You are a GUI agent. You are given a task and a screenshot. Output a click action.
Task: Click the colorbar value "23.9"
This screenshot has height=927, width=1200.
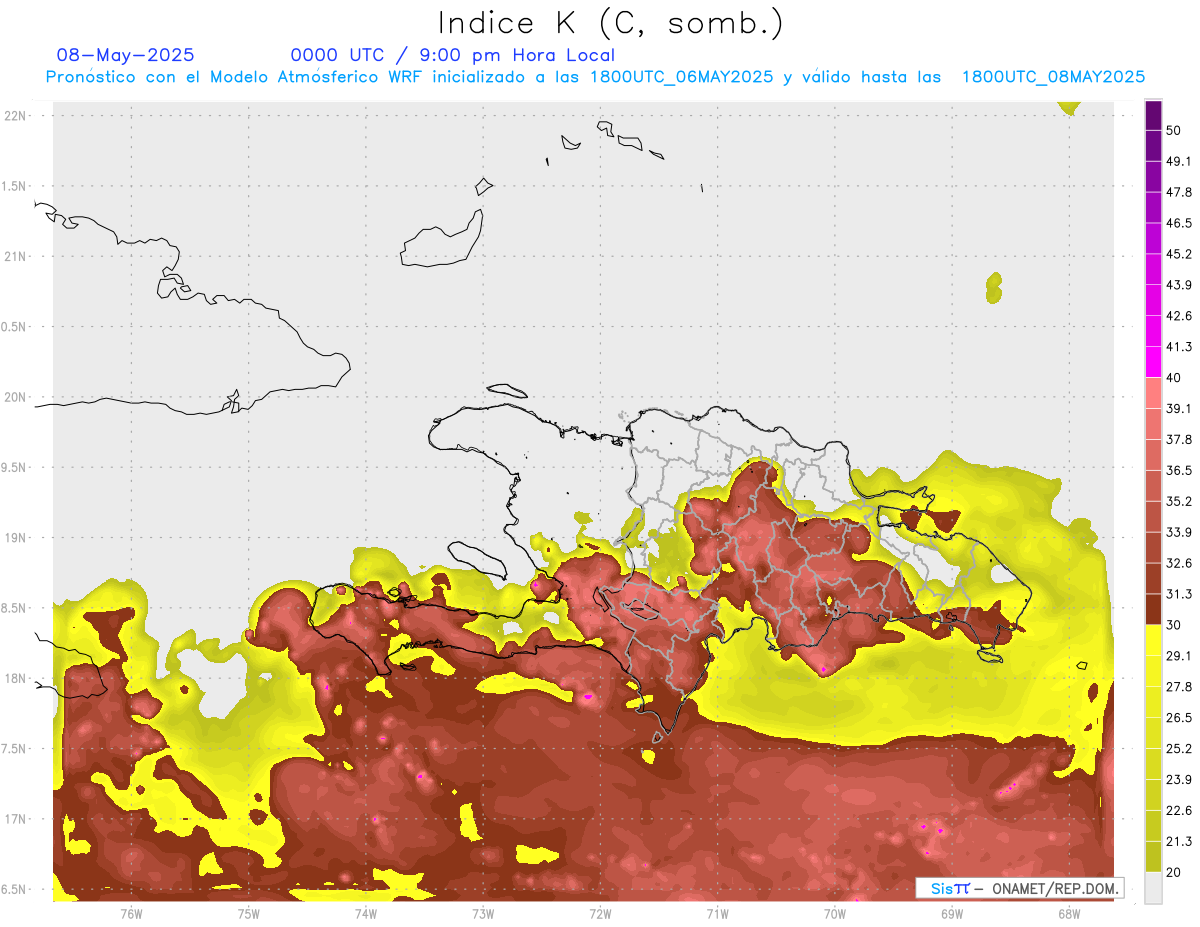click(x=1178, y=780)
